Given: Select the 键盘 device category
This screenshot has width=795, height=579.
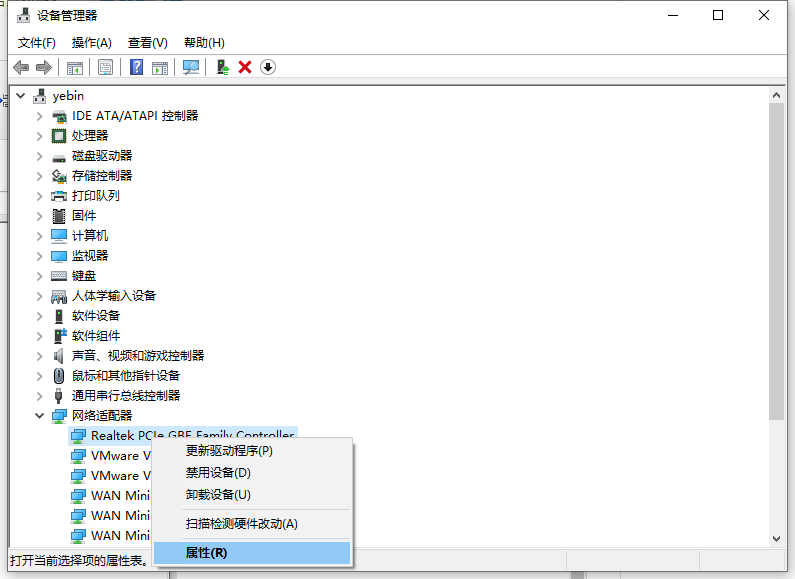Looking at the screenshot, I should coord(84,276).
